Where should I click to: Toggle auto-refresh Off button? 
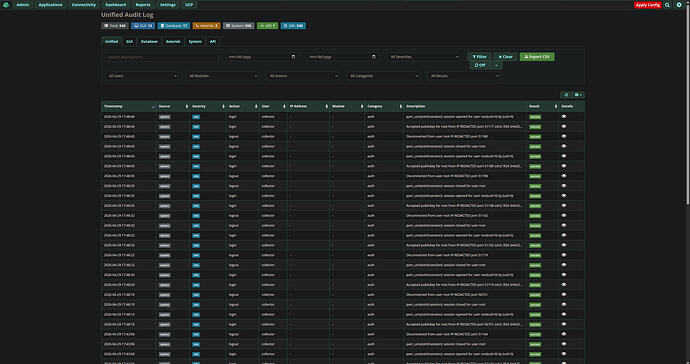[480, 65]
